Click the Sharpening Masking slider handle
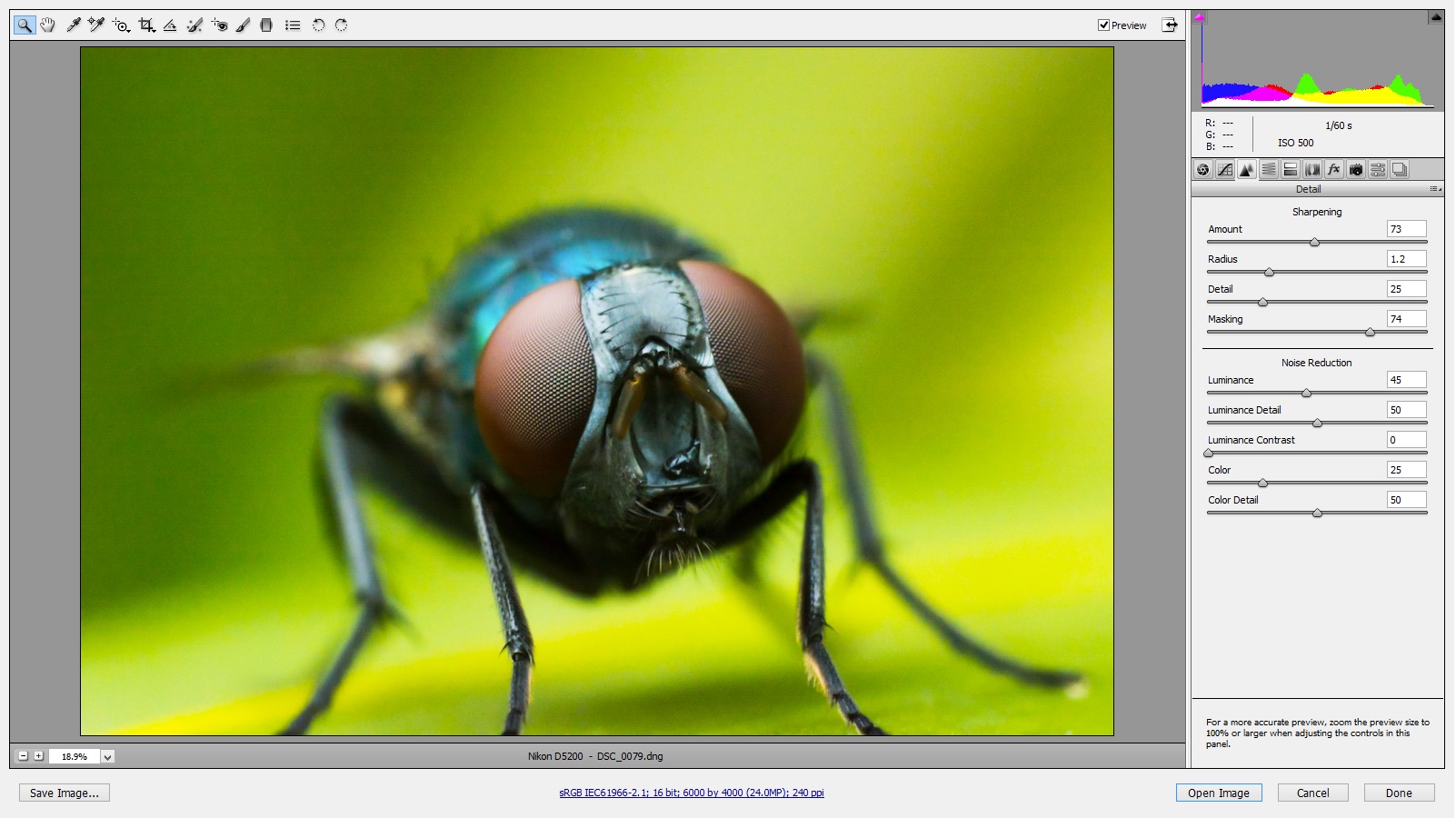Viewport: 1456px width, 818px height. pyautogui.click(x=1370, y=333)
